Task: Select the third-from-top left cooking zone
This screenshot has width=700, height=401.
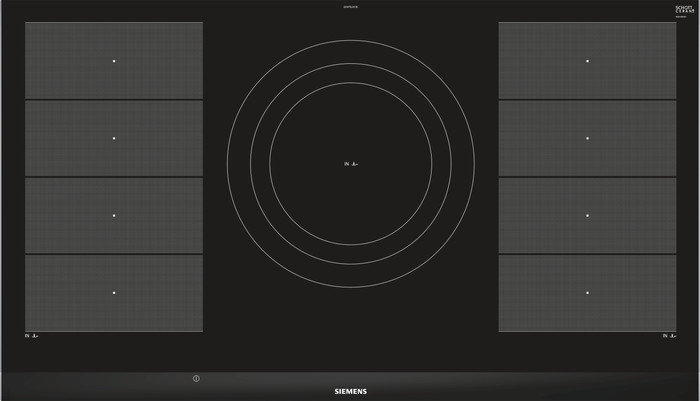Action: 114,215
